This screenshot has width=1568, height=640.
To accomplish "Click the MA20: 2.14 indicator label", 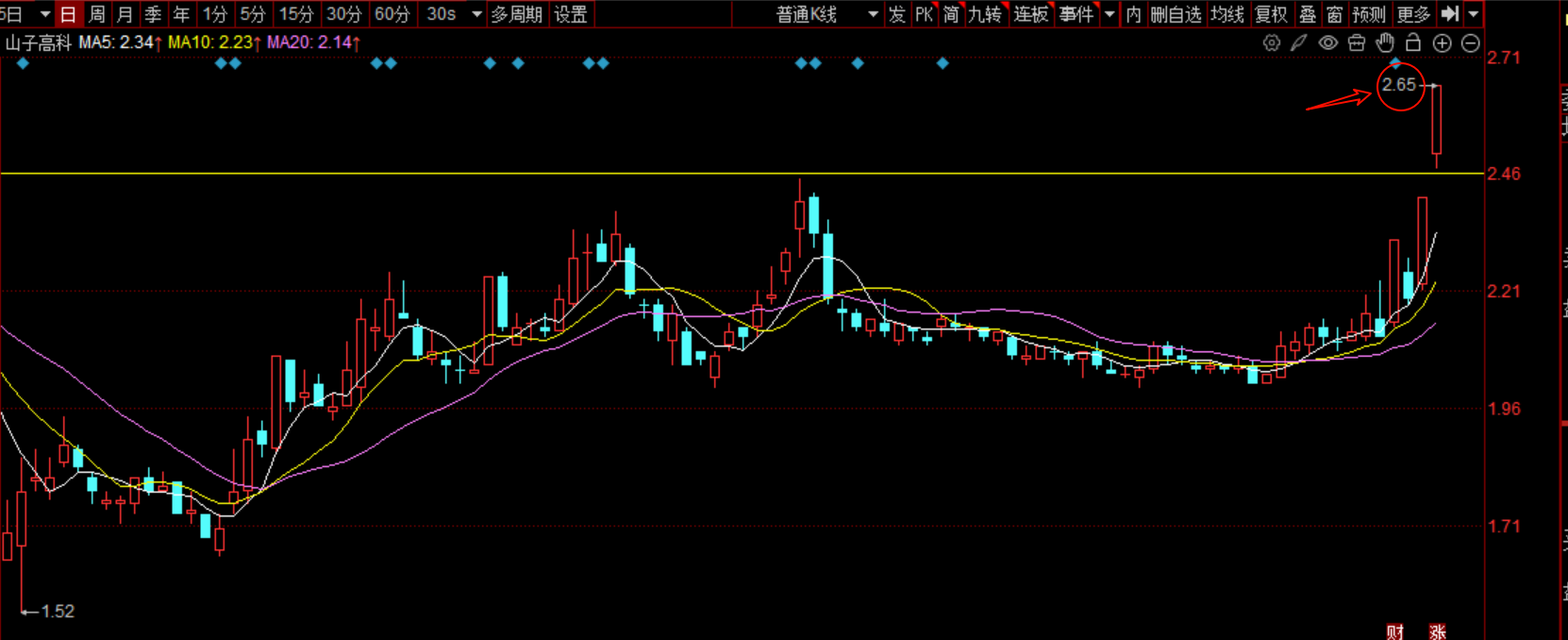I will pyautogui.click(x=313, y=42).
